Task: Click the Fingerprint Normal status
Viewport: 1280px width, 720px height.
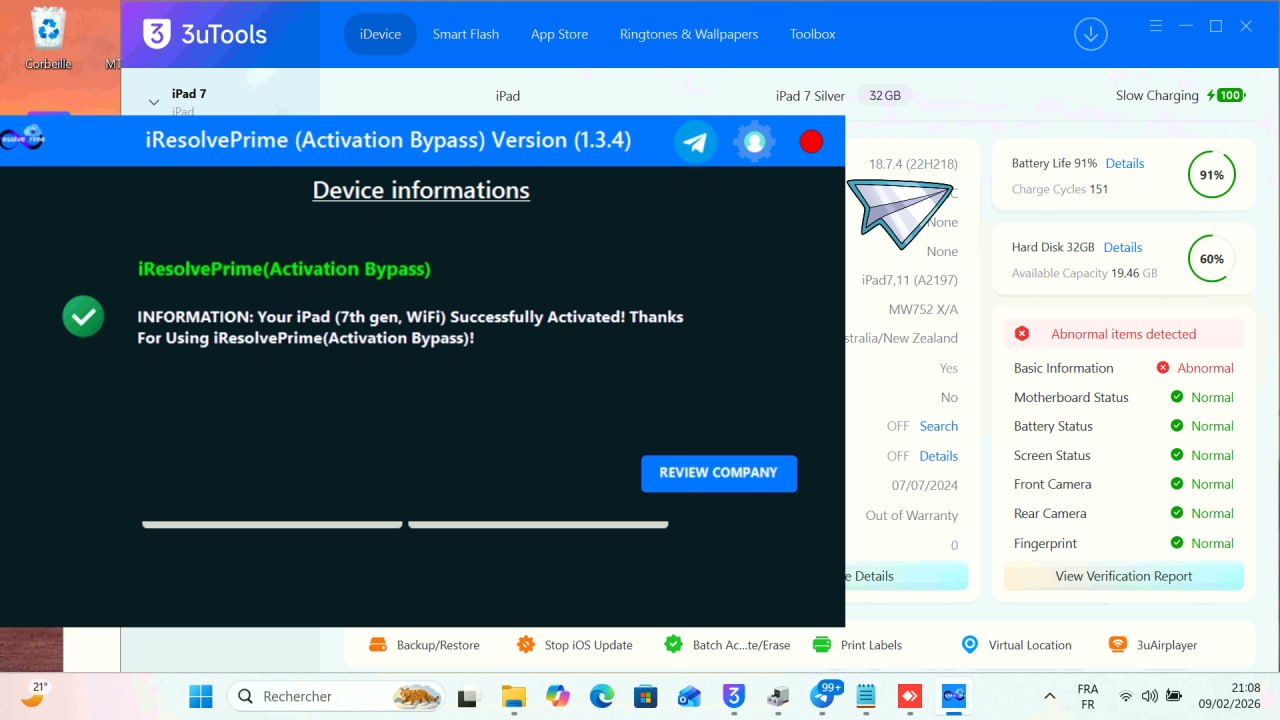Action: tap(1203, 543)
